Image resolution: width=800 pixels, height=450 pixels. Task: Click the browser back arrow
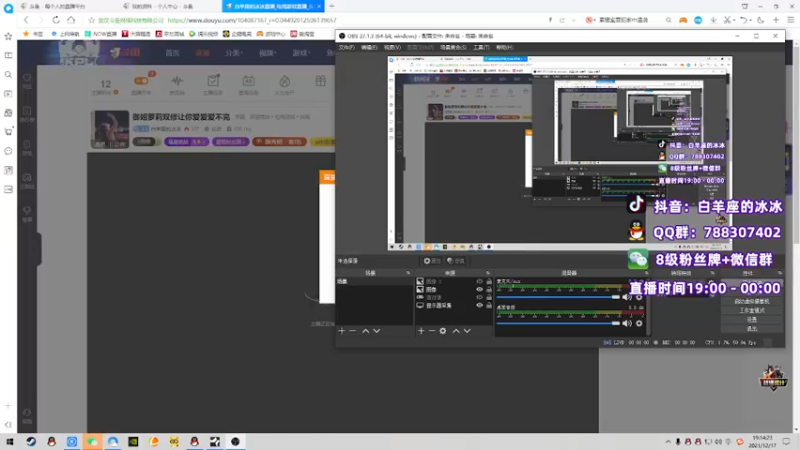(26, 20)
